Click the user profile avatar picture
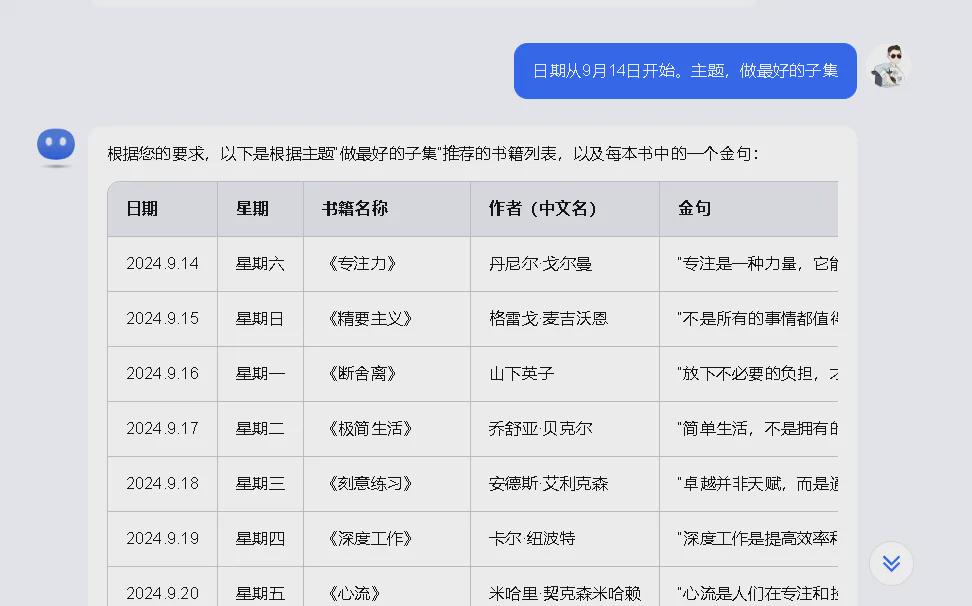Image resolution: width=972 pixels, height=606 pixels. pyautogui.click(x=890, y=66)
